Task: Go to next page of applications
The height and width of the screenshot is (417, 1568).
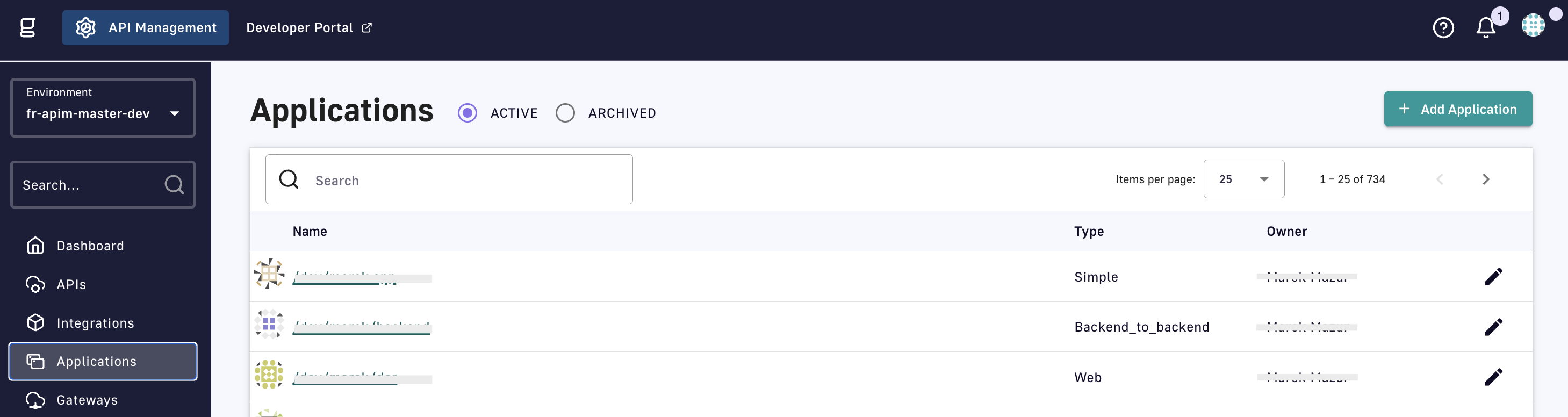Action: pyautogui.click(x=1486, y=179)
